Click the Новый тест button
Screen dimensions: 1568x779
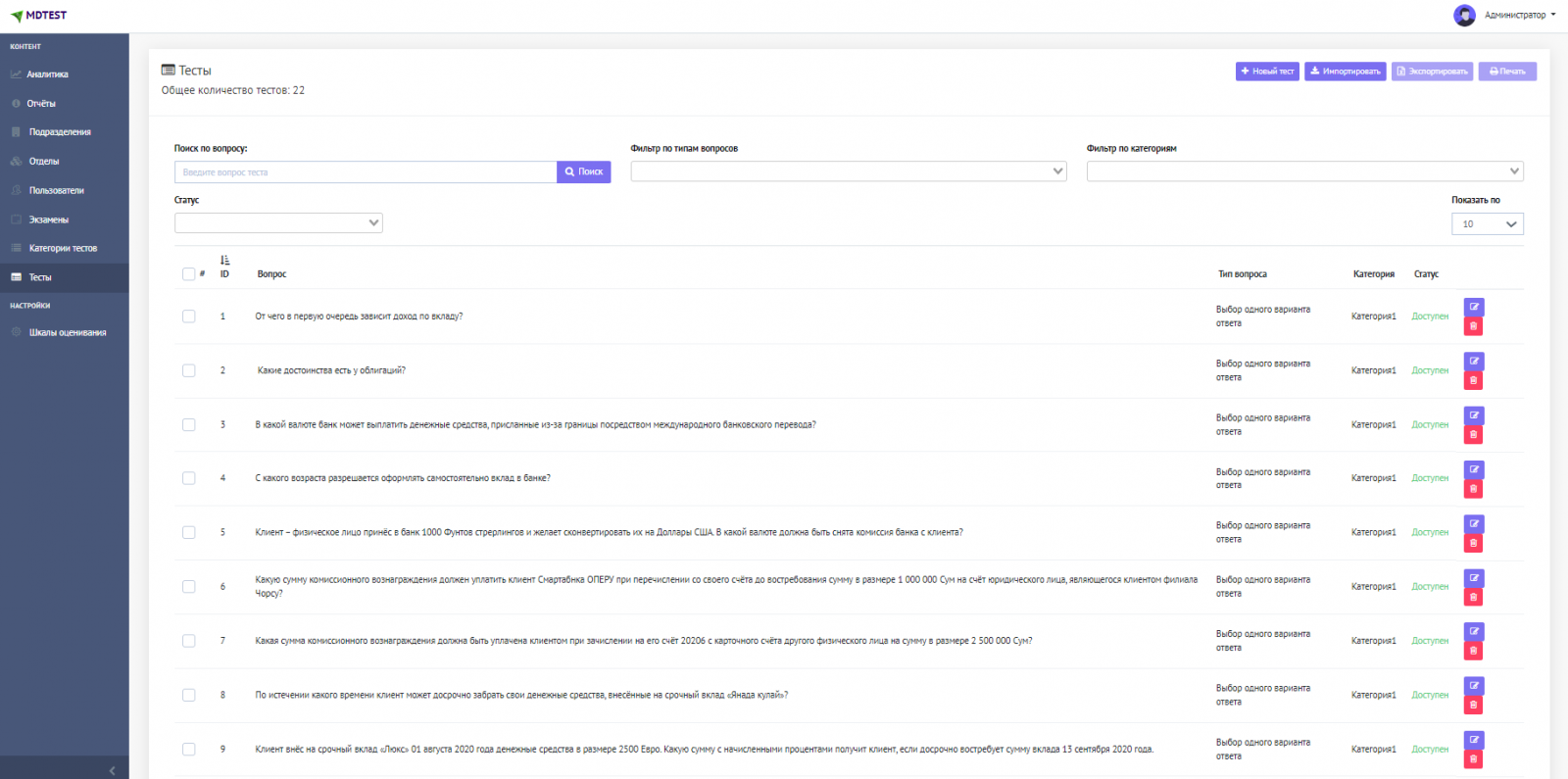tap(1267, 72)
